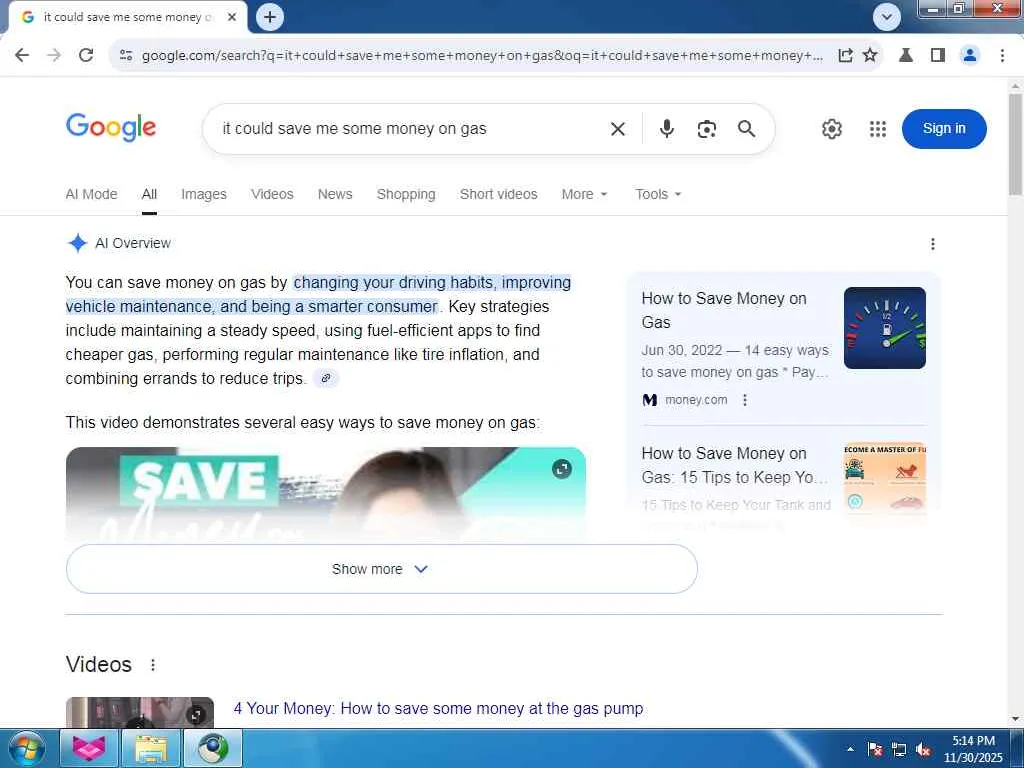Click the Google logo
This screenshot has width=1024, height=768.
point(111,127)
